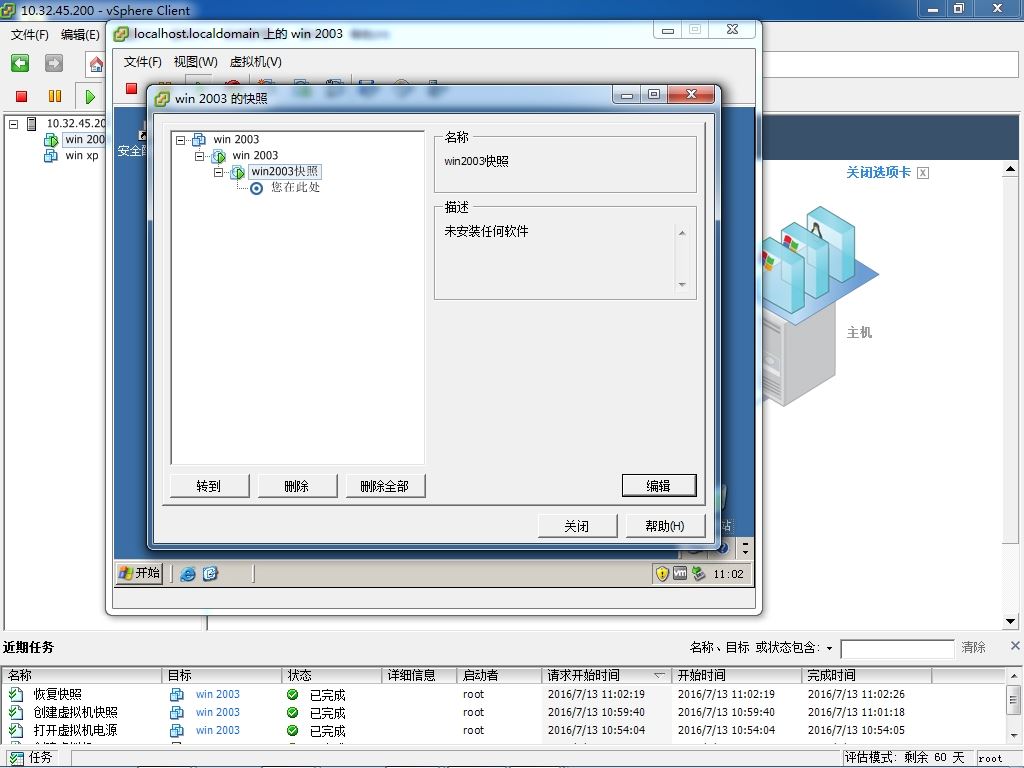Click the 关闭选项卡 link
1024x768 pixels.
pyautogui.click(x=878, y=172)
